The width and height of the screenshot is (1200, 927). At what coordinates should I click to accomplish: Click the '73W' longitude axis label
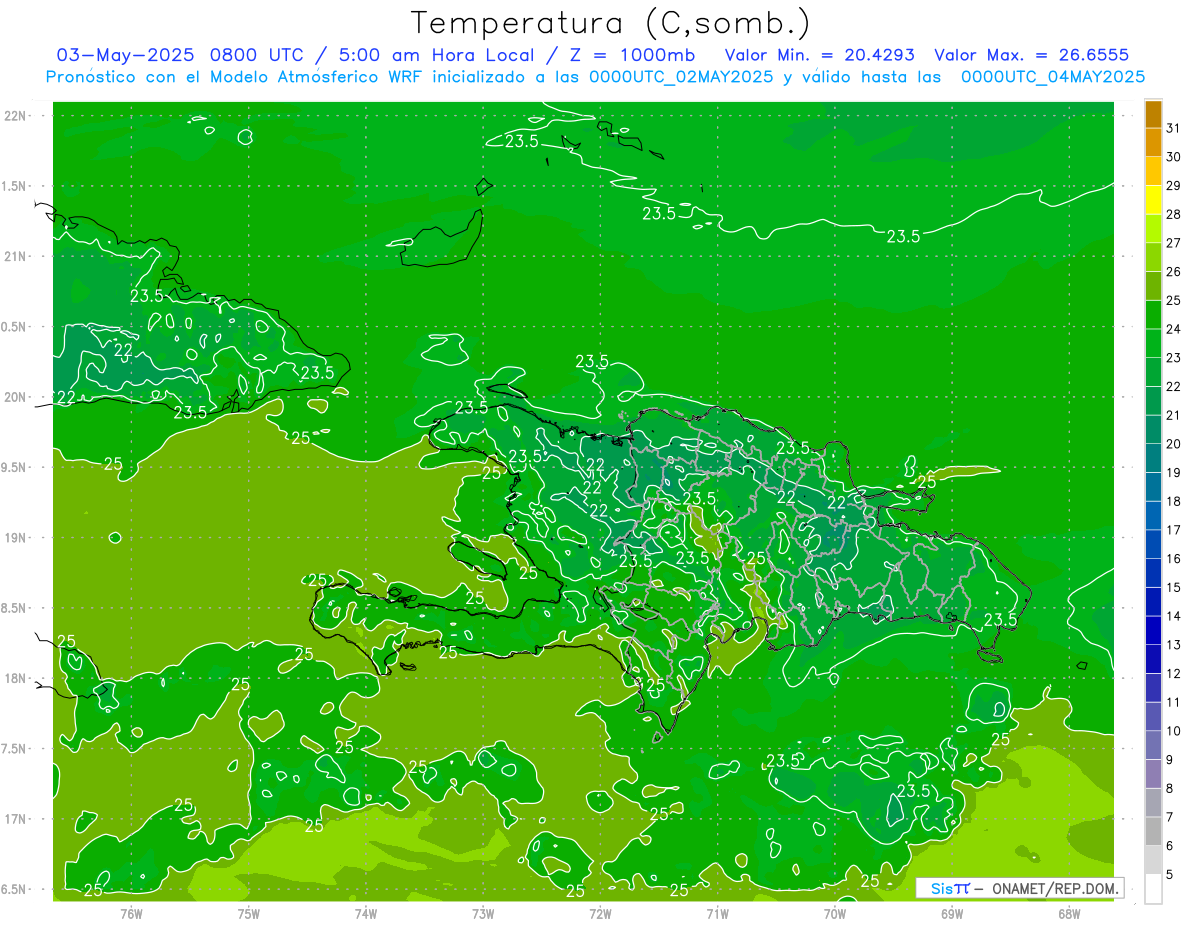click(483, 913)
